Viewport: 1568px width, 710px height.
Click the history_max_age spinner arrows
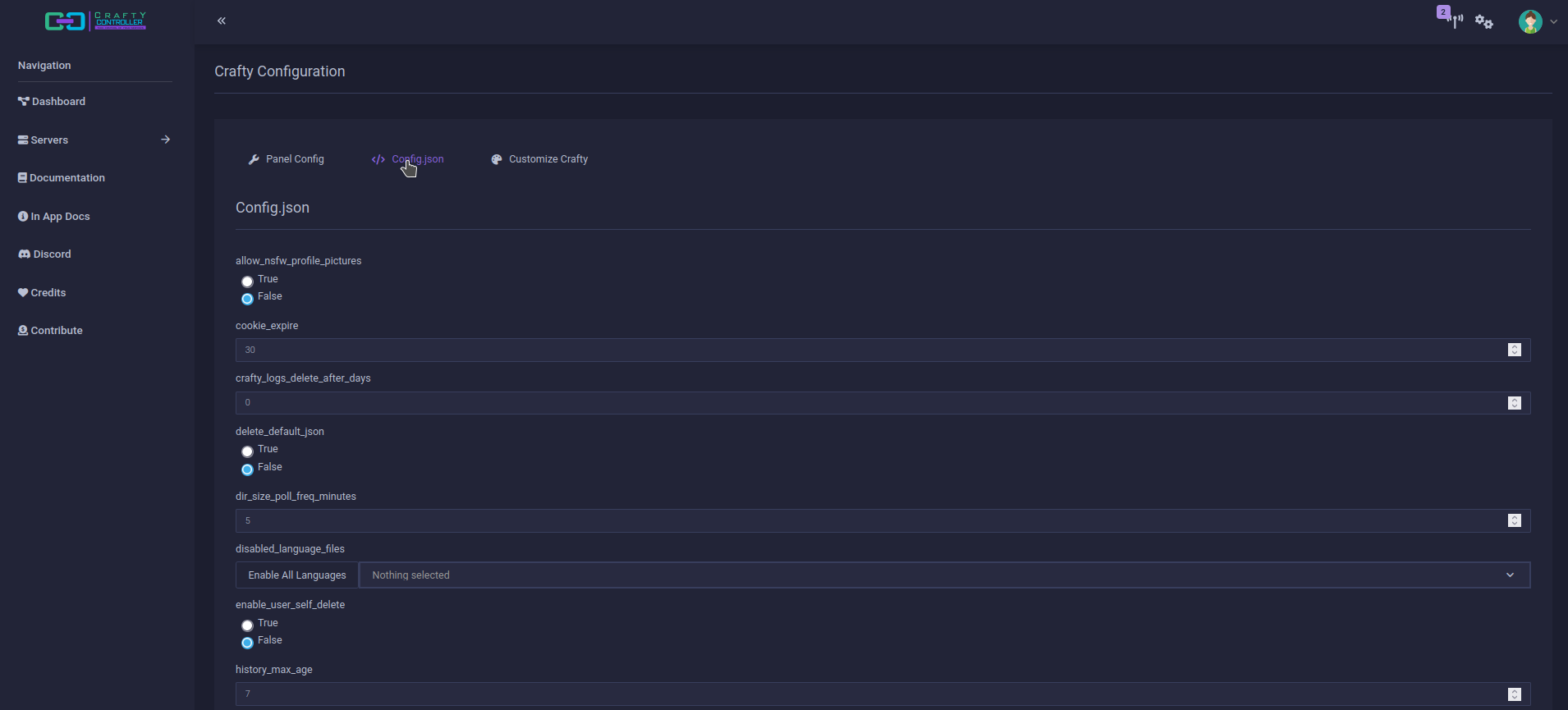(1515, 694)
